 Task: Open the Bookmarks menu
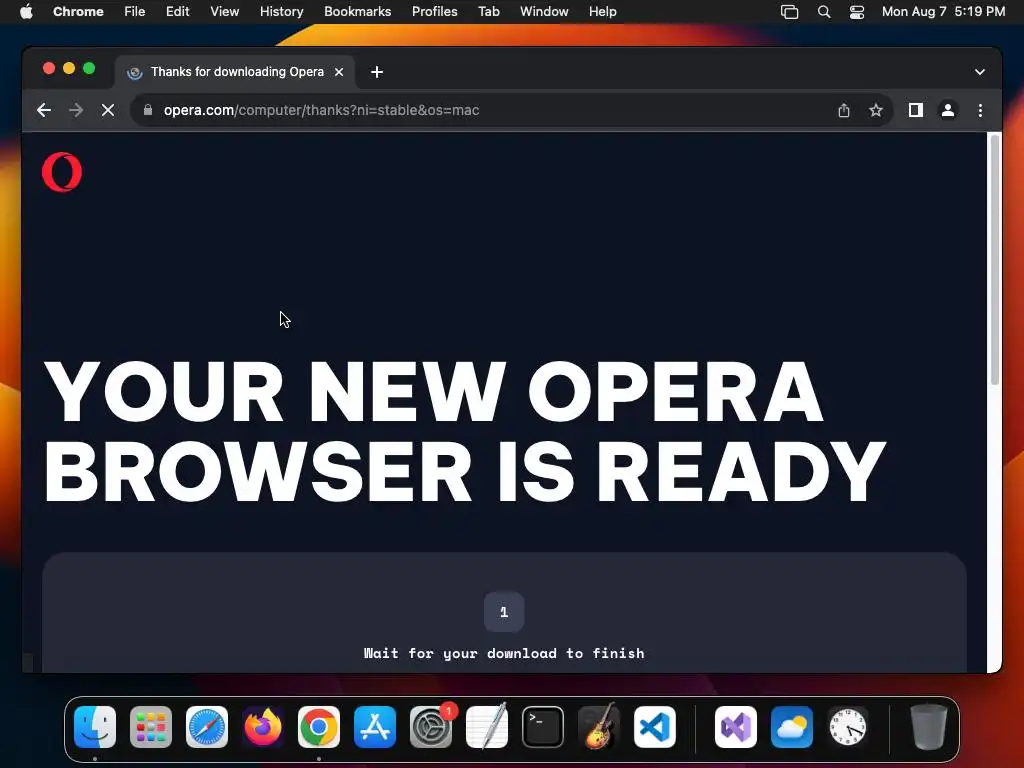(357, 12)
